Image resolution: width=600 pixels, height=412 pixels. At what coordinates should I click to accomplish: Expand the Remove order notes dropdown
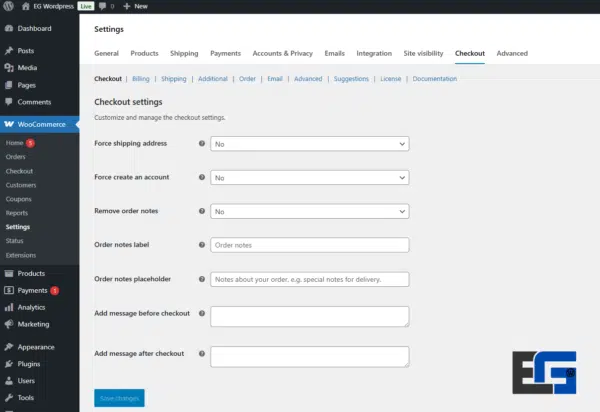pos(309,212)
